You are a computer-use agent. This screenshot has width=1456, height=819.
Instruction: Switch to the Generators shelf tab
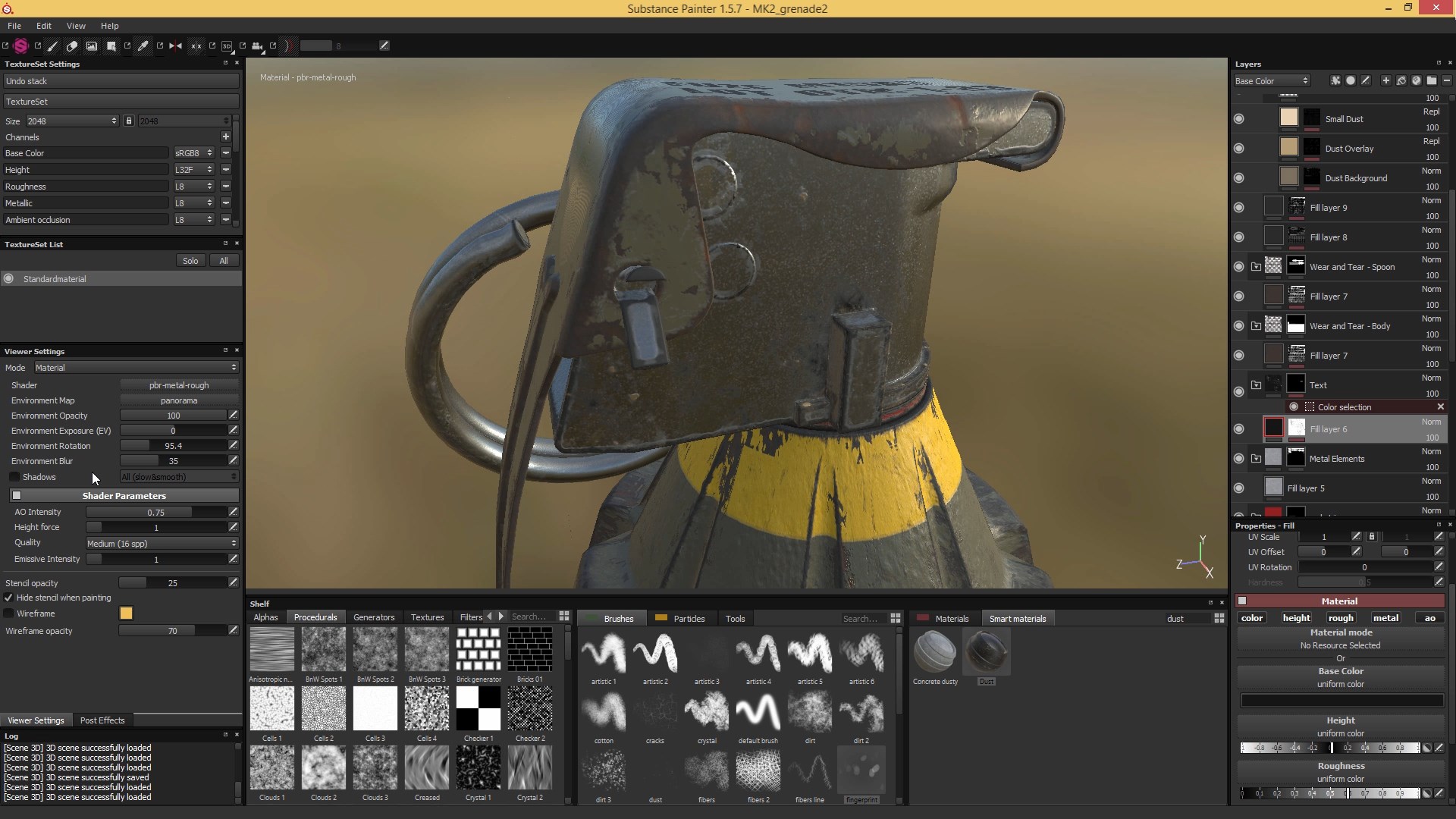coord(374,617)
